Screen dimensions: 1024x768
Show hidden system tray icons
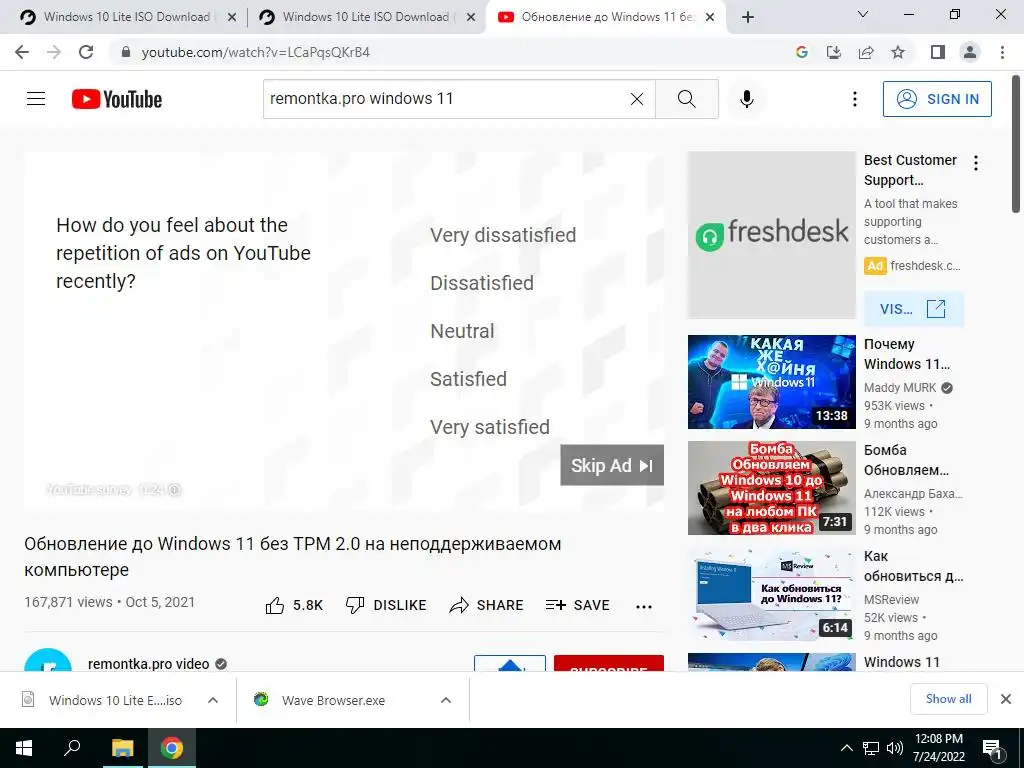[846, 748]
